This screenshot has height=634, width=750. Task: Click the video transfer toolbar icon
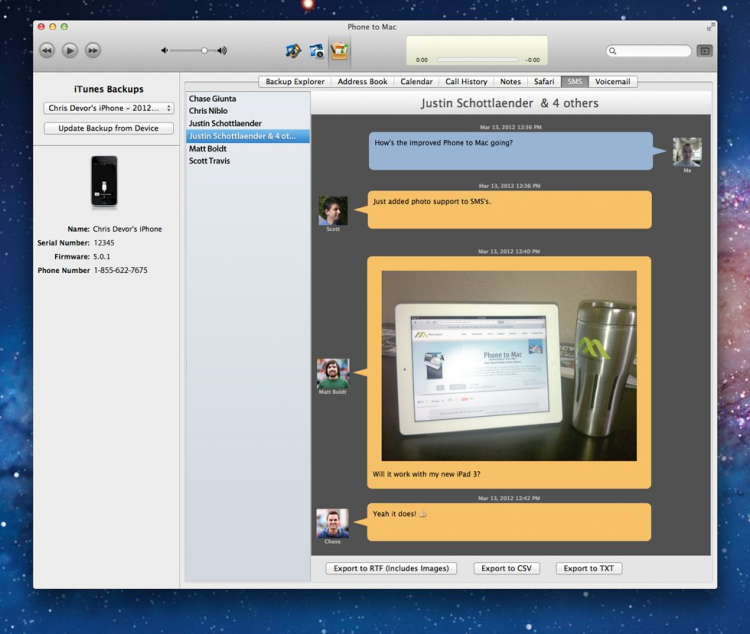point(316,50)
